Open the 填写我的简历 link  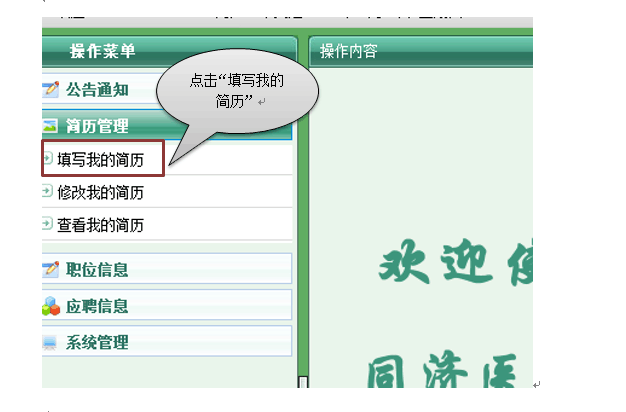100,159
